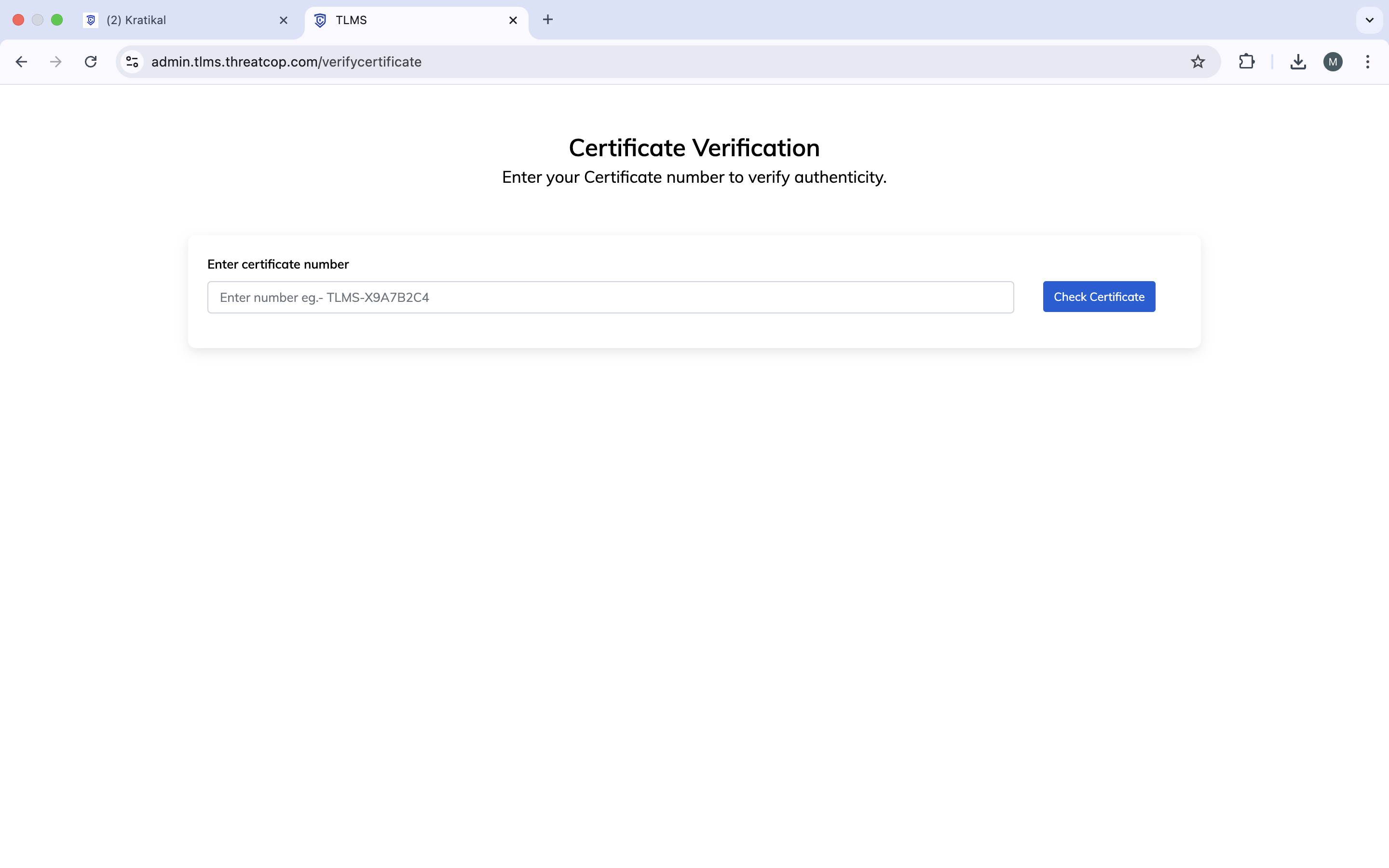Screen dimensions: 1389x868
Task: Click the browser forward arrow
Action: tap(55, 61)
